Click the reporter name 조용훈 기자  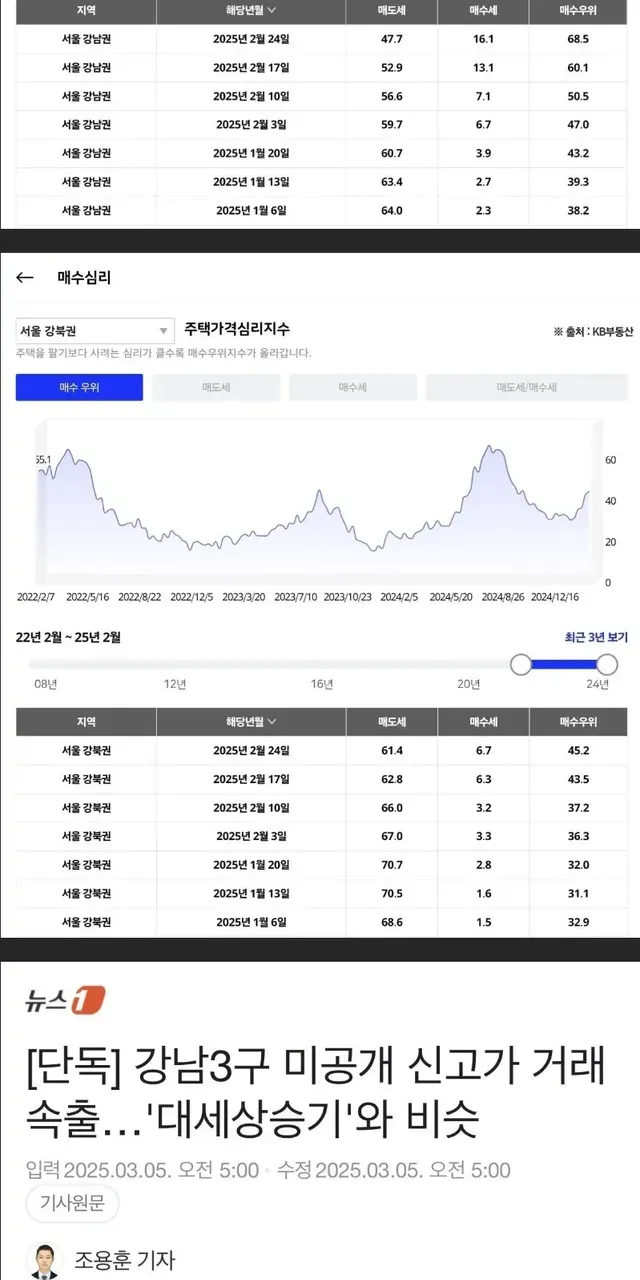pos(125,1260)
